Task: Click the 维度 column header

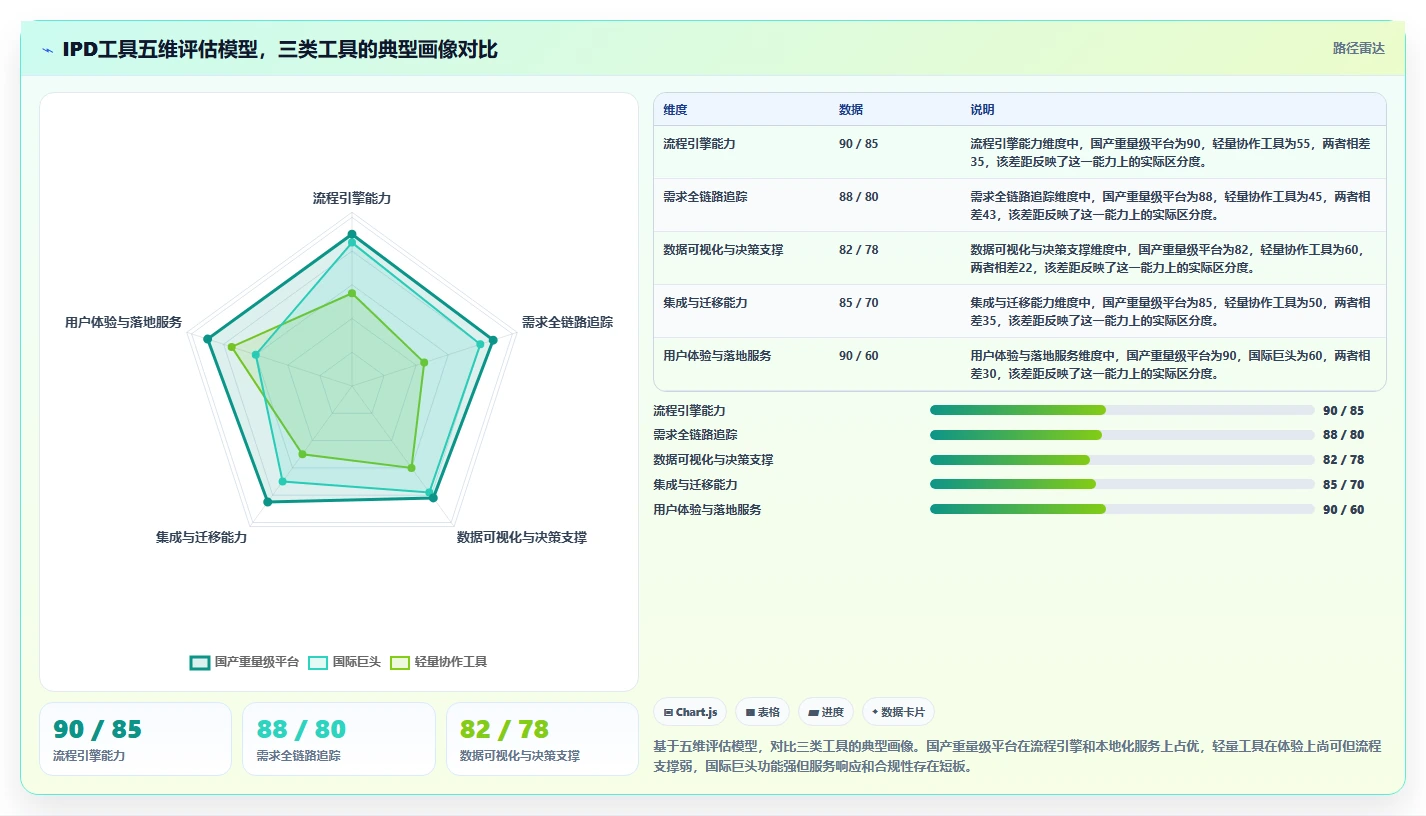Action: click(675, 110)
